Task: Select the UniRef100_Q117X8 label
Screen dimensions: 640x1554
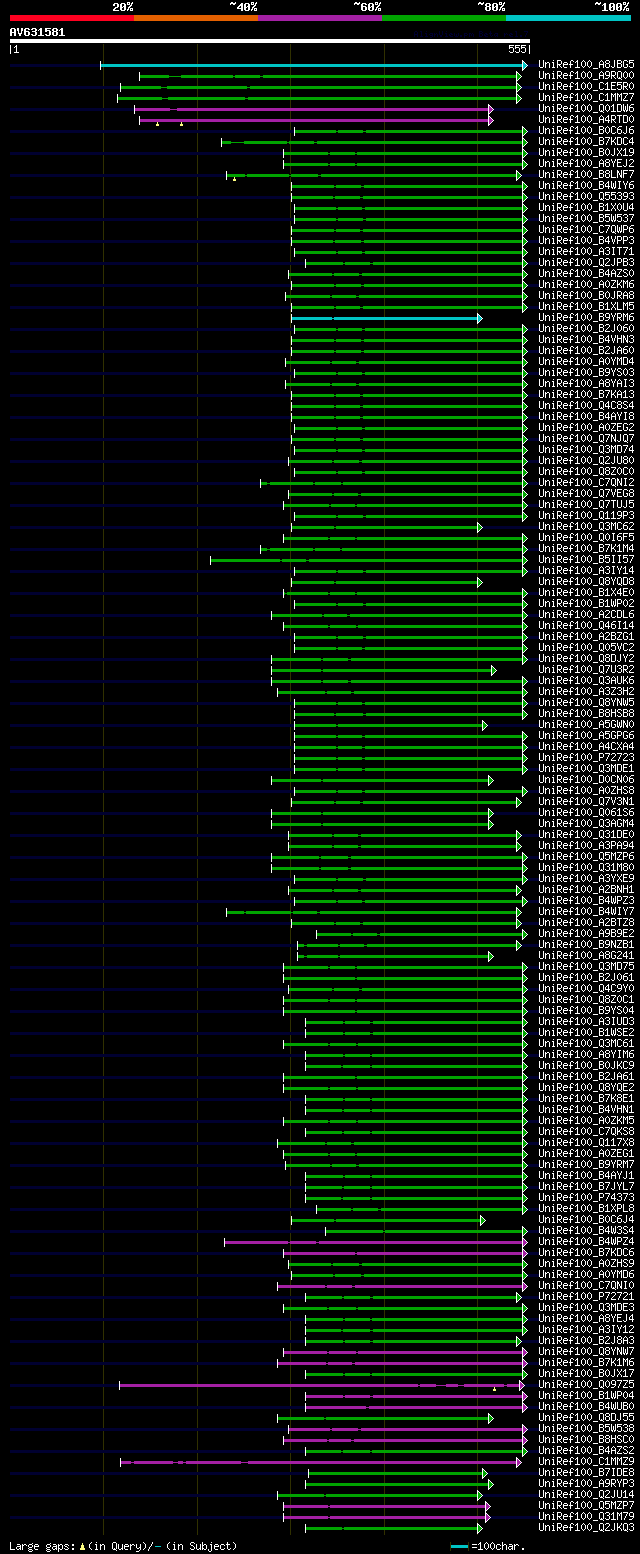Action: (x=586, y=1143)
